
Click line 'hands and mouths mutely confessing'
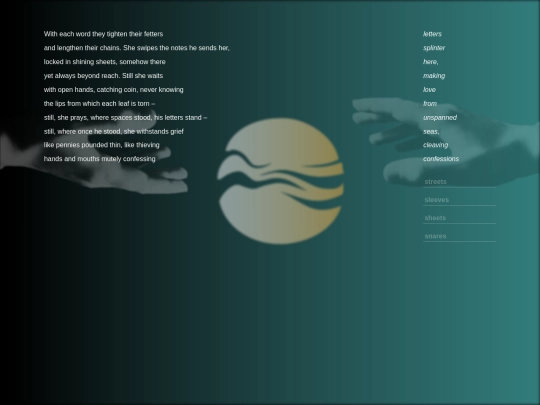[x=100, y=159]
